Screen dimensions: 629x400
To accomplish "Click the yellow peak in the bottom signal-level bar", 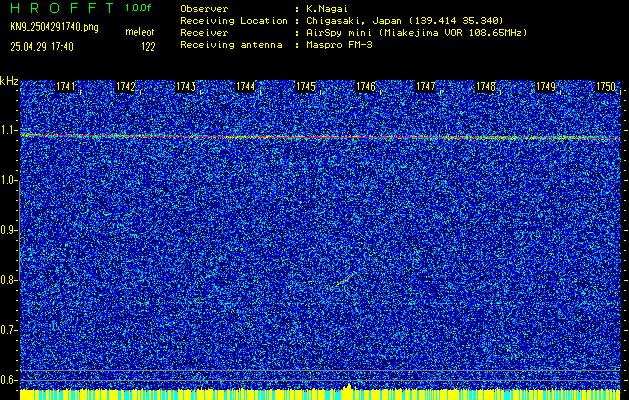I will [x=348, y=387].
